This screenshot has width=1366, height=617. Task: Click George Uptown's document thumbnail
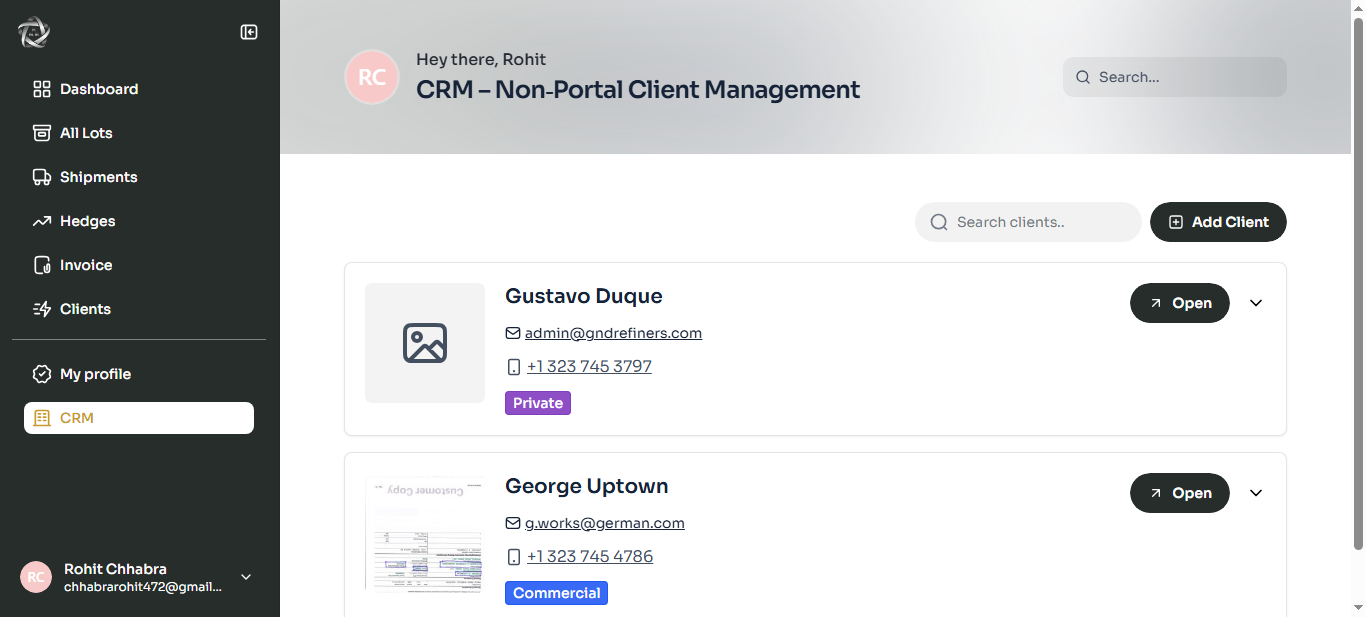click(x=425, y=533)
